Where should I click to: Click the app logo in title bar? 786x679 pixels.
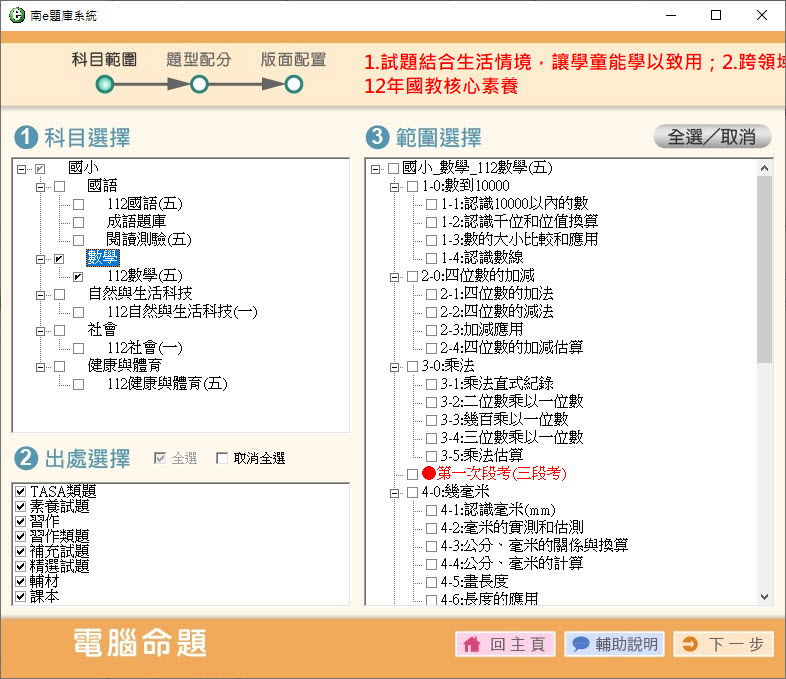pyautogui.click(x=14, y=15)
